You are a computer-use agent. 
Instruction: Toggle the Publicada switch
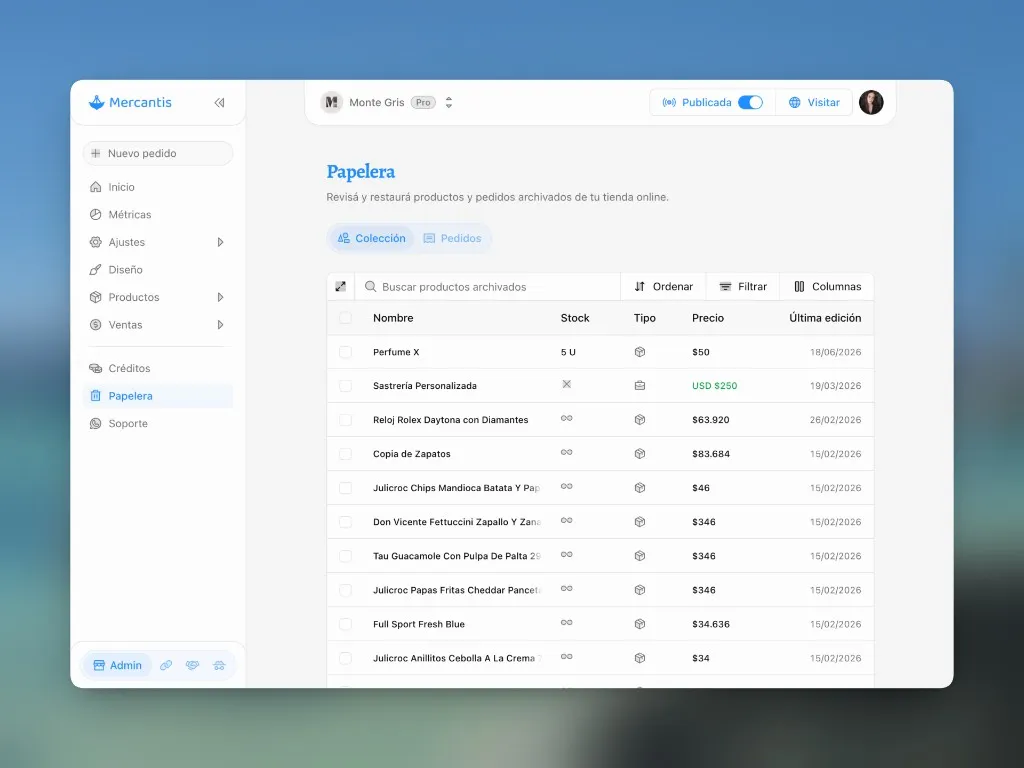(750, 103)
